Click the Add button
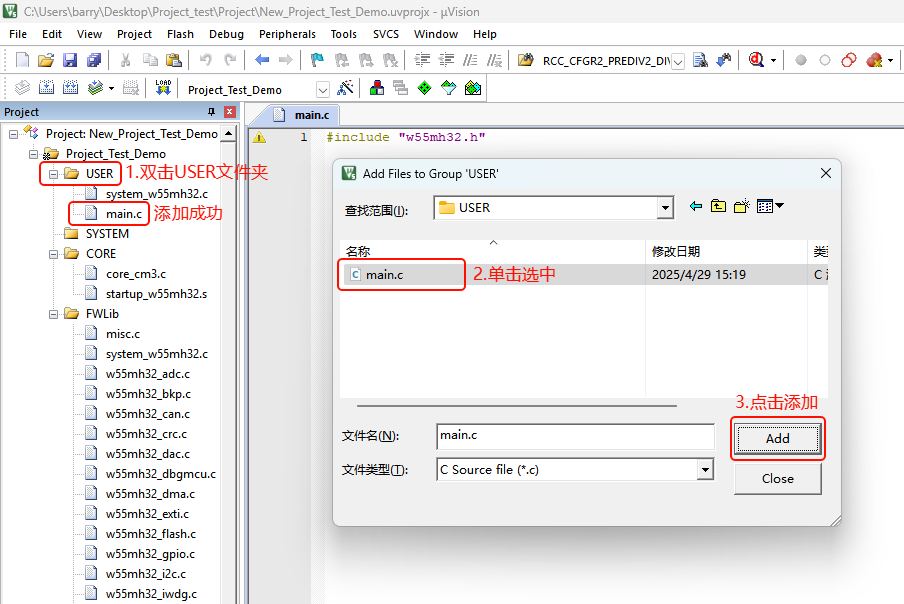Viewport: 904px width, 604px height. click(x=777, y=438)
